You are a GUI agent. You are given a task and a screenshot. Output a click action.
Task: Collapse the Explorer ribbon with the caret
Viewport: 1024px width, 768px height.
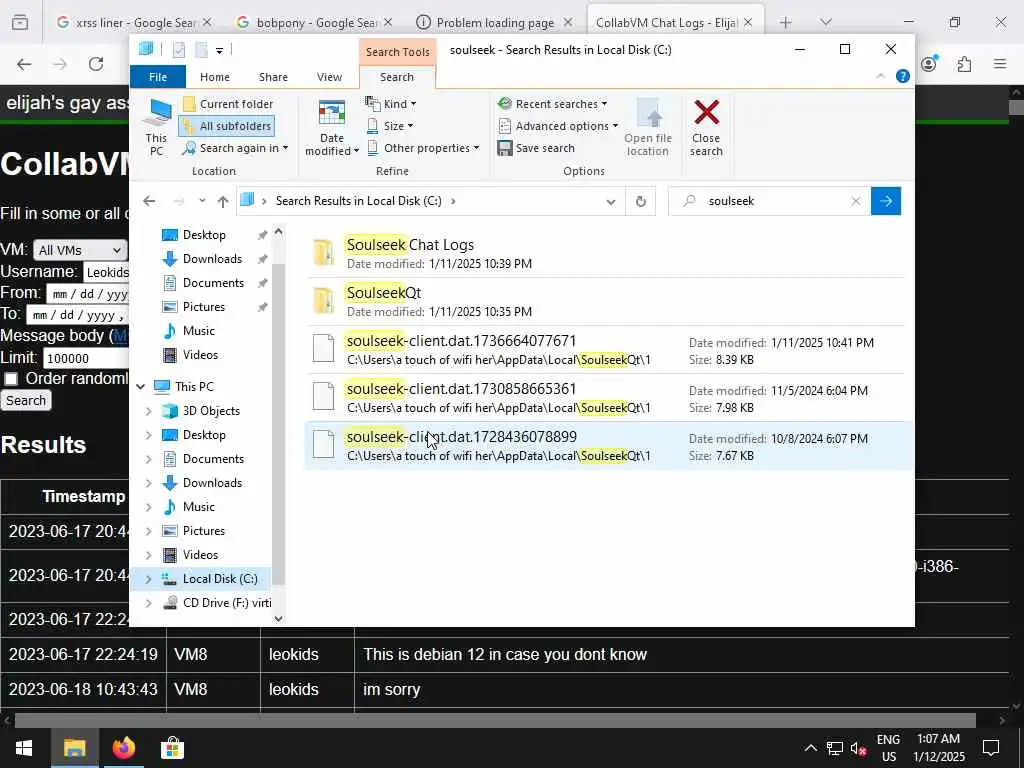(x=880, y=76)
